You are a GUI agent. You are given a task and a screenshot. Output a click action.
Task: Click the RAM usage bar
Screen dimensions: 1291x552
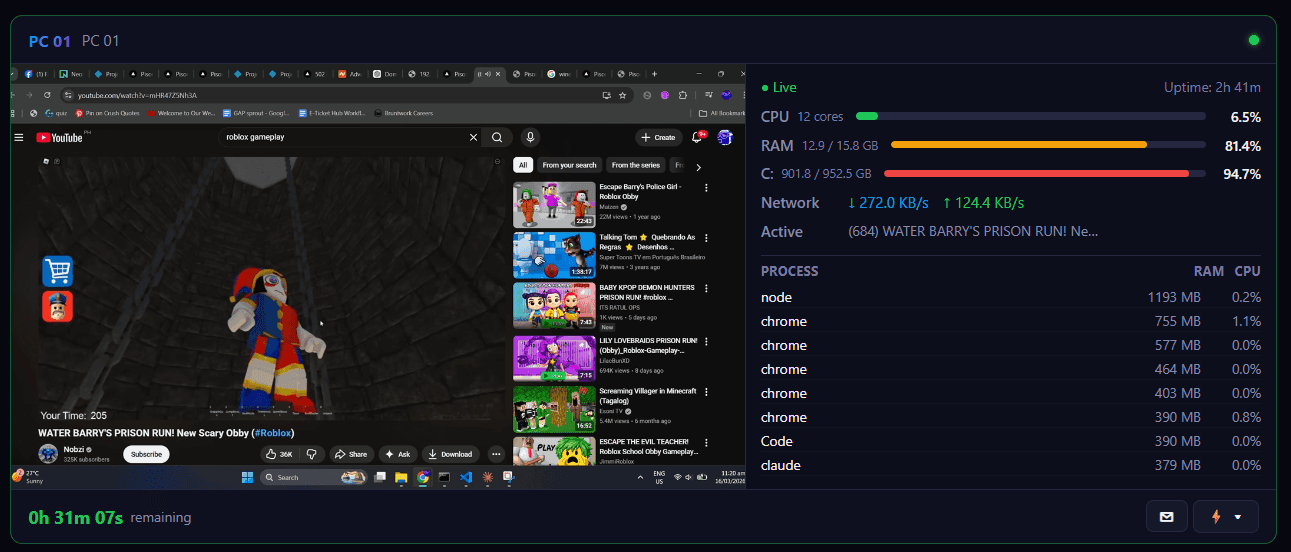coord(1048,145)
